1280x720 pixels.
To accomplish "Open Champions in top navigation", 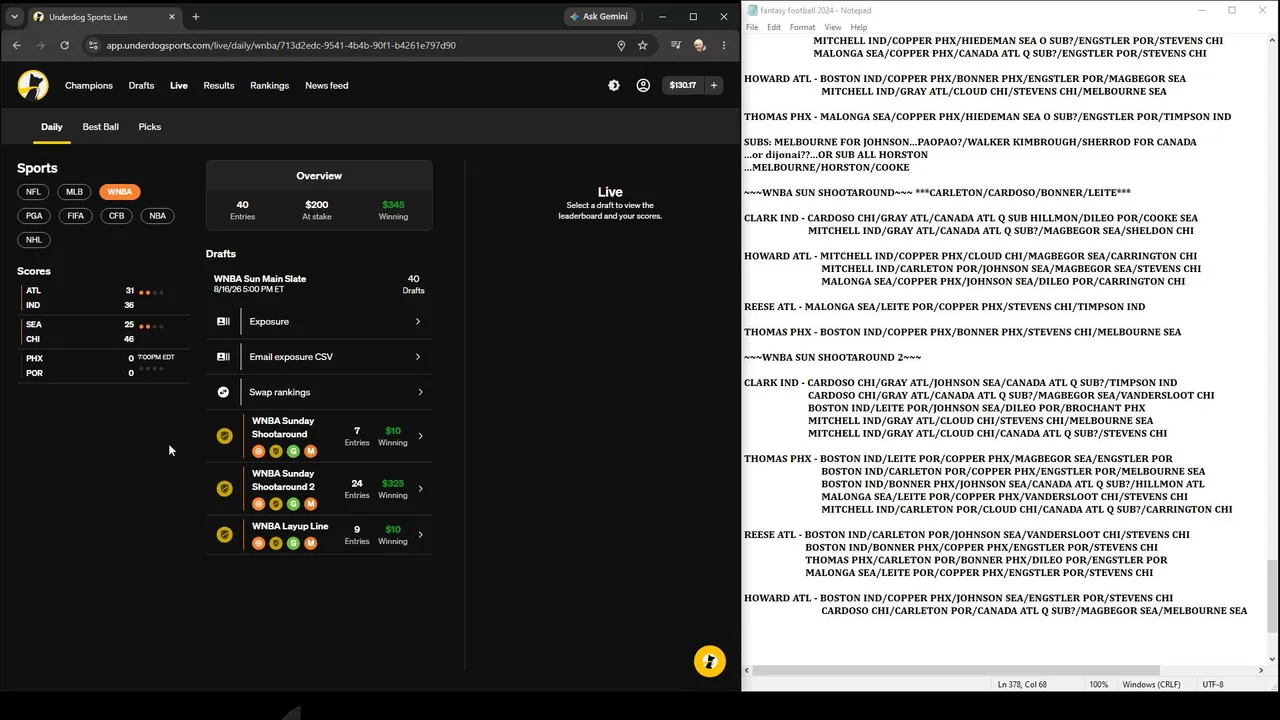I will (89, 86).
